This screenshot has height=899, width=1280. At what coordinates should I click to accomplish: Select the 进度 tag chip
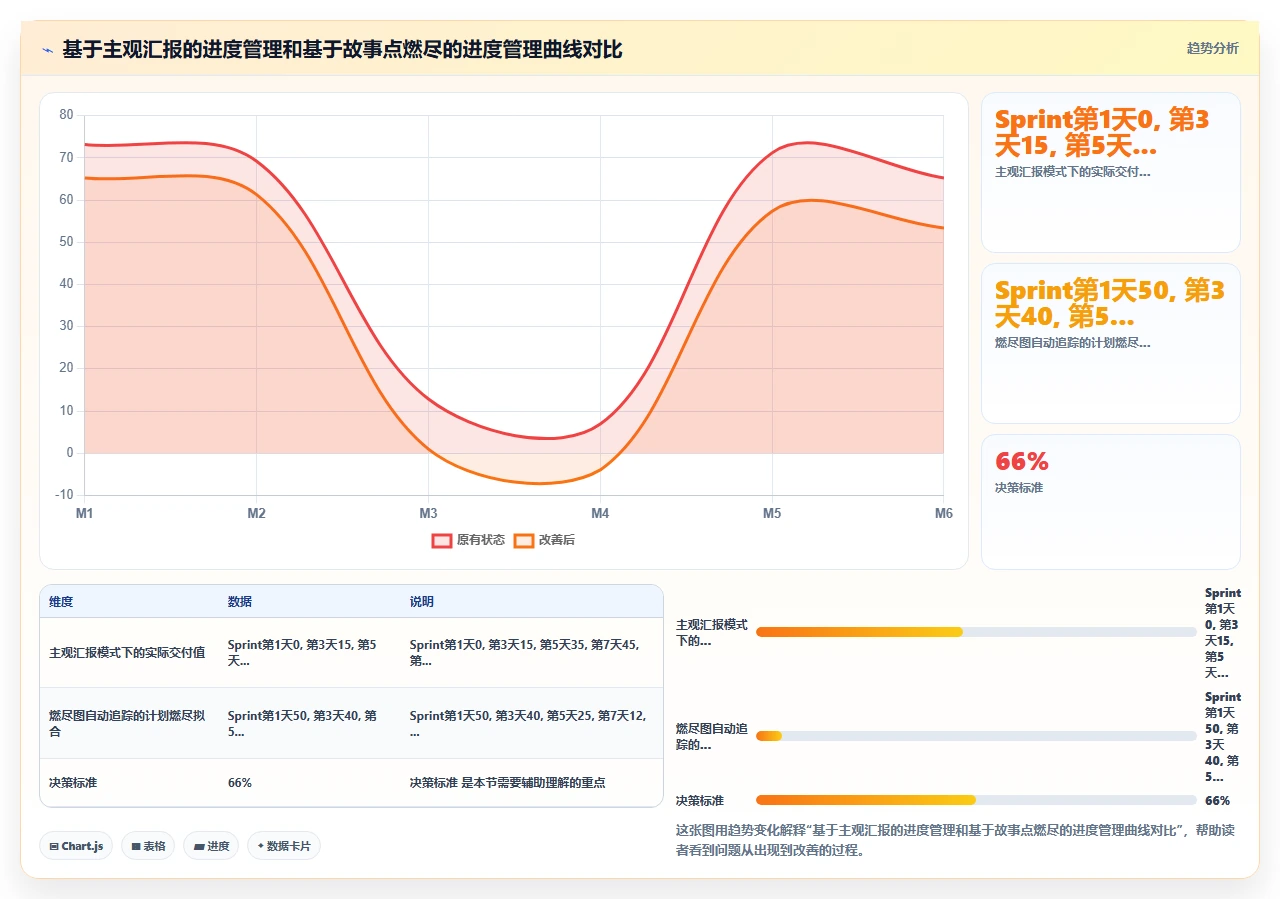(211, 846)
